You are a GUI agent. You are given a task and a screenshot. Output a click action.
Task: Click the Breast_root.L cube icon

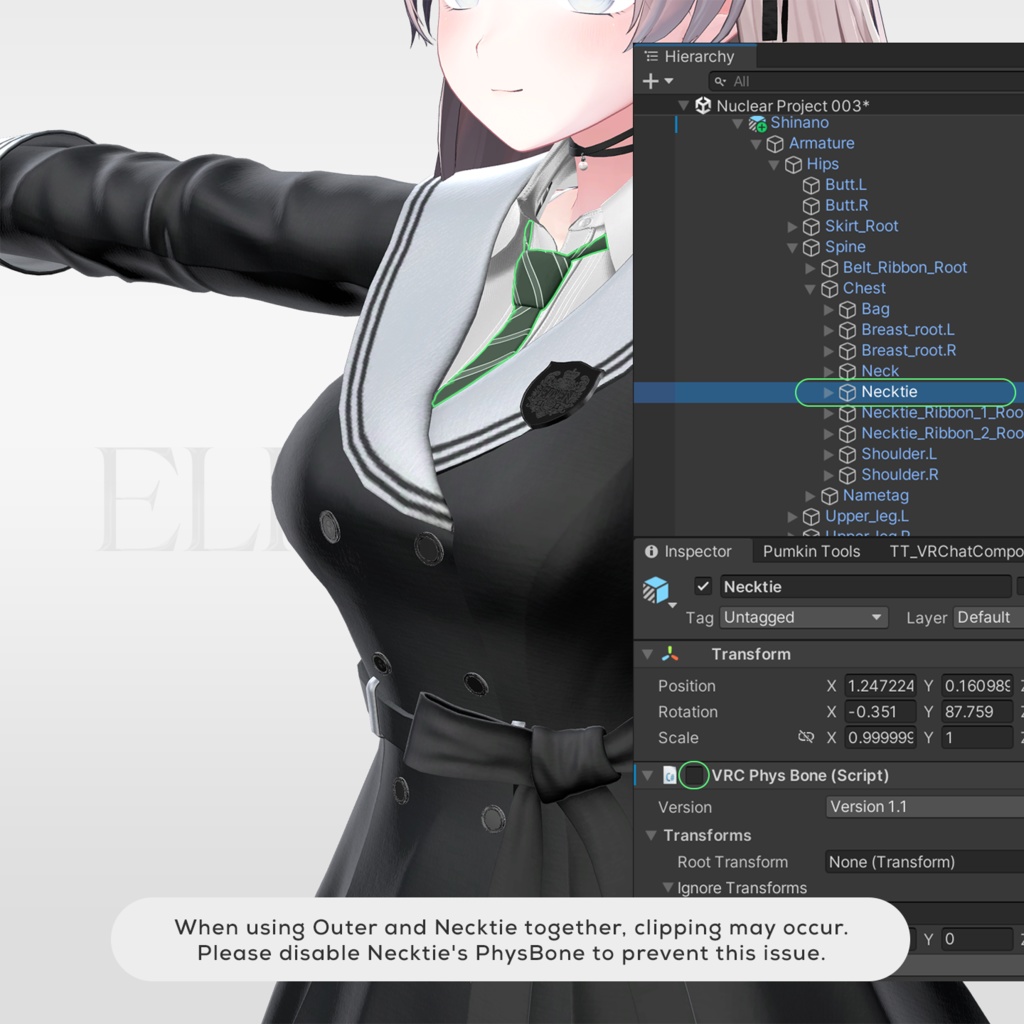point(848,330)
